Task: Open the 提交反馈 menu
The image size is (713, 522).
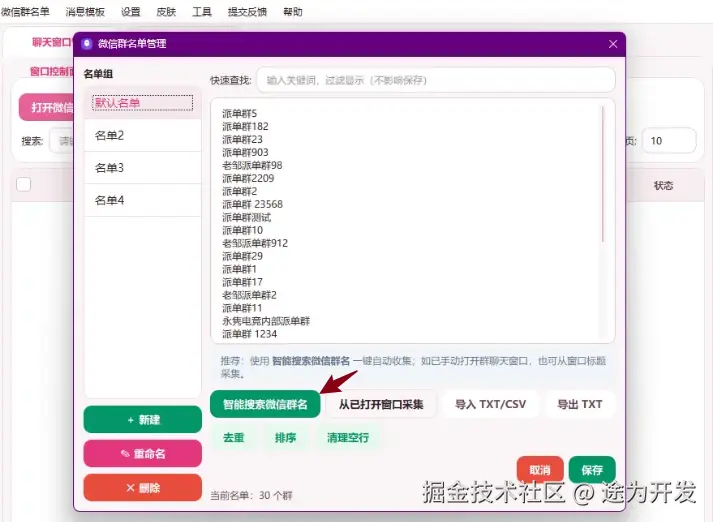Action: pyautogui.click(x=247, y=12)
